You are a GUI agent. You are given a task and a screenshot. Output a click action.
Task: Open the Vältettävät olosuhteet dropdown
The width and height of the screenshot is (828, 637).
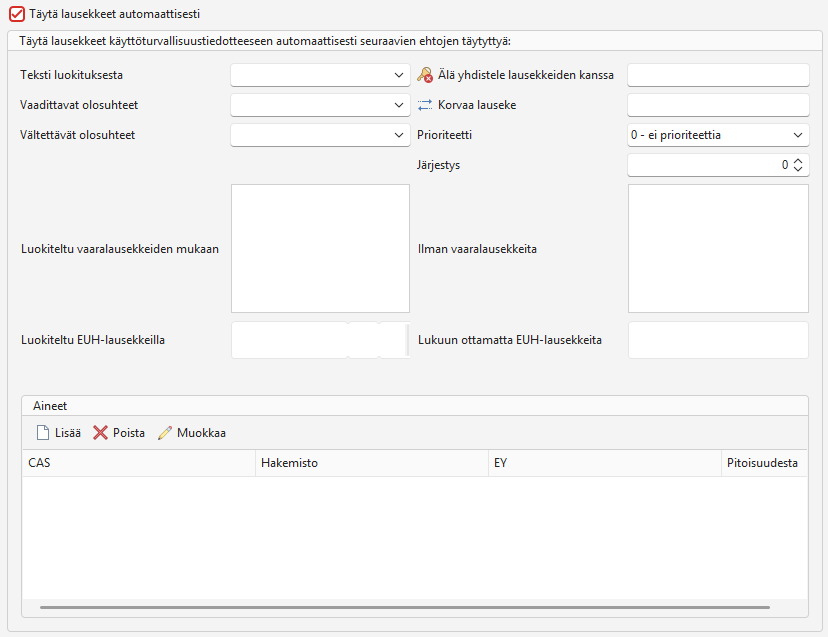pos(320,135)
